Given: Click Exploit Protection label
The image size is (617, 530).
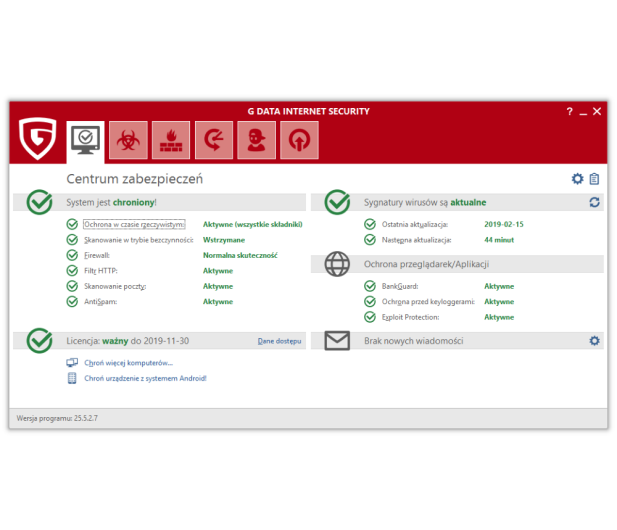Looking at the screenshot, I should [x=410, y=317].
